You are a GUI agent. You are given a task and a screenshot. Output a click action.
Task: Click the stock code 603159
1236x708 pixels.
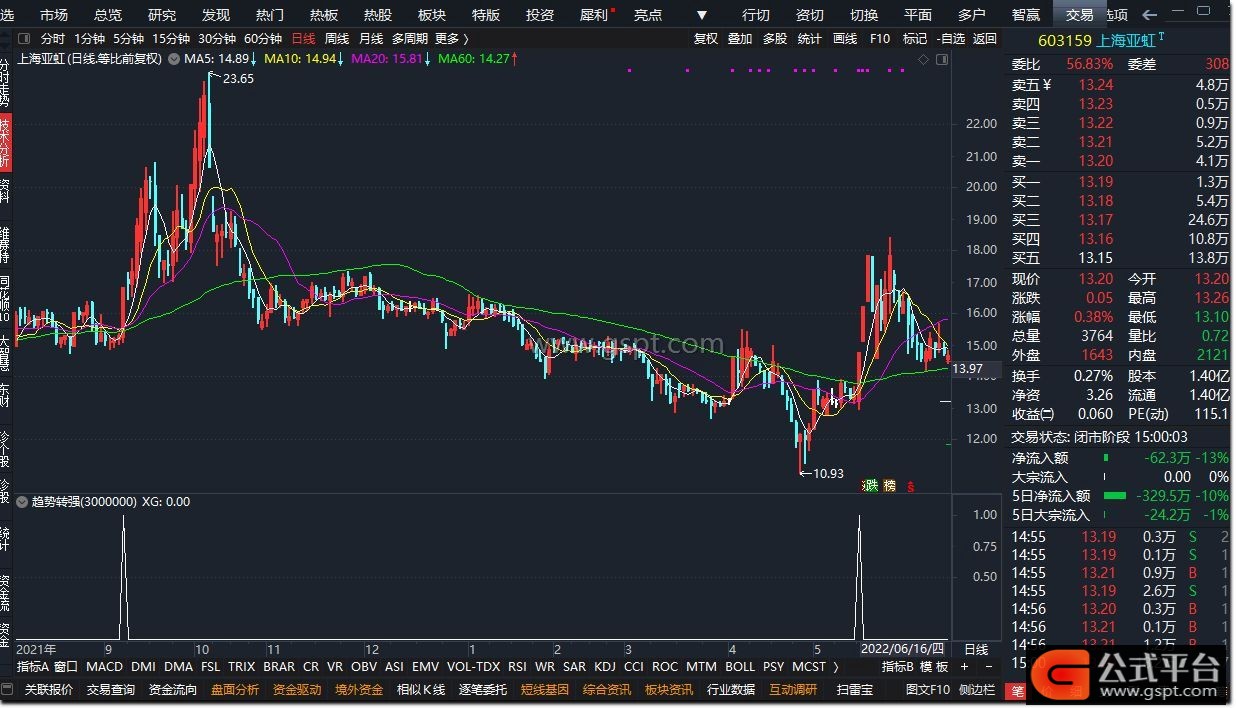tap(1065, 41)
